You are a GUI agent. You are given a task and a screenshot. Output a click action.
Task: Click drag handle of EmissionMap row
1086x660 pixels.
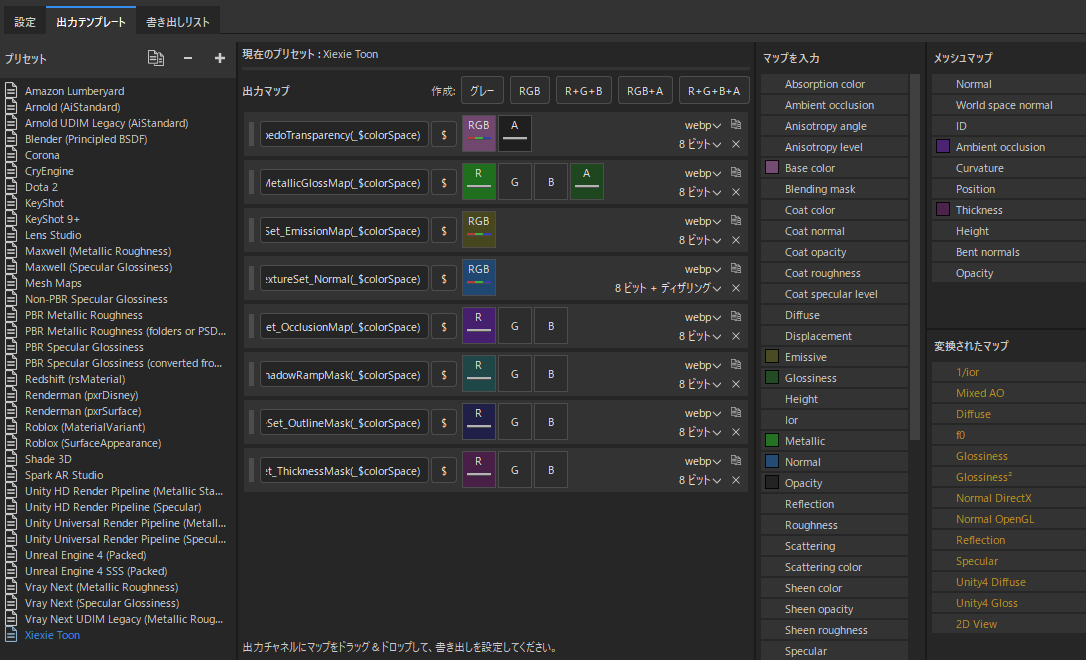click(x=251, y=231)
